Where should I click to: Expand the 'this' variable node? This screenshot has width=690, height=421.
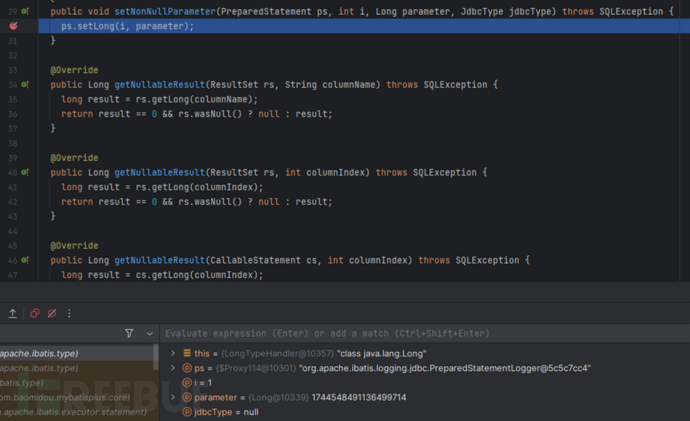pos(173,353)
